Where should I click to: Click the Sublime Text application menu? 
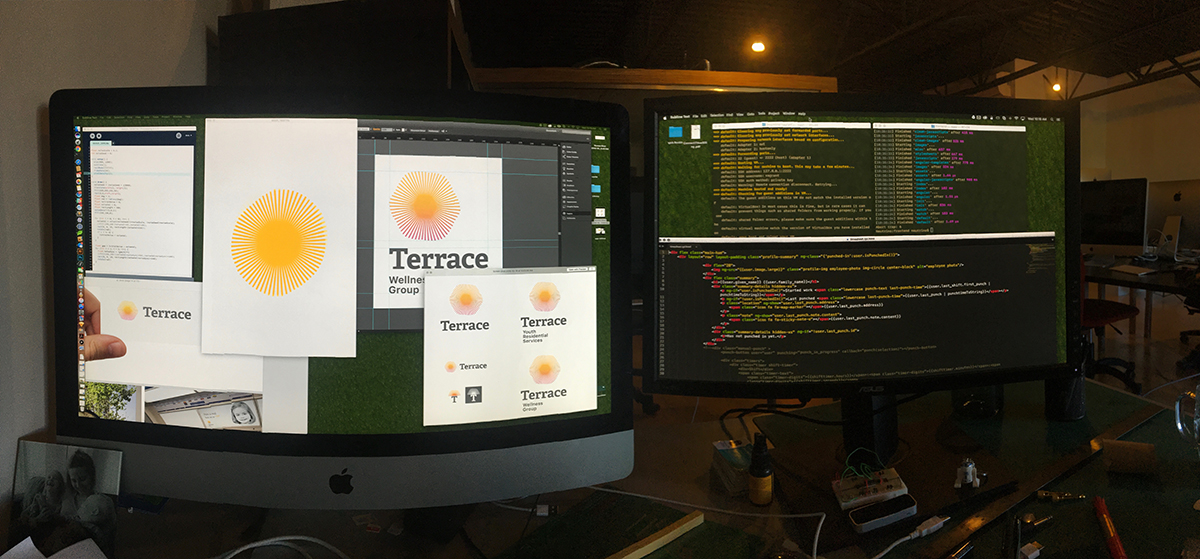click(x=680, y=117)
